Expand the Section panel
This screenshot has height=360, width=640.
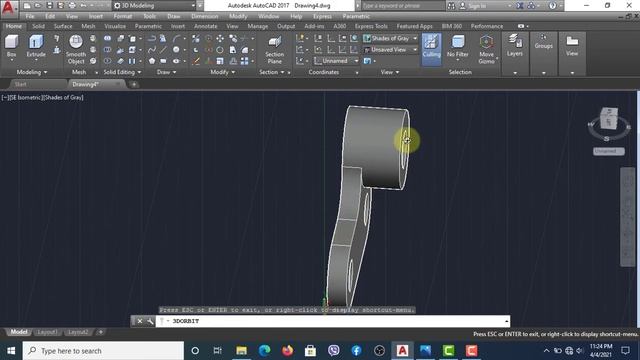click(271, 72)
